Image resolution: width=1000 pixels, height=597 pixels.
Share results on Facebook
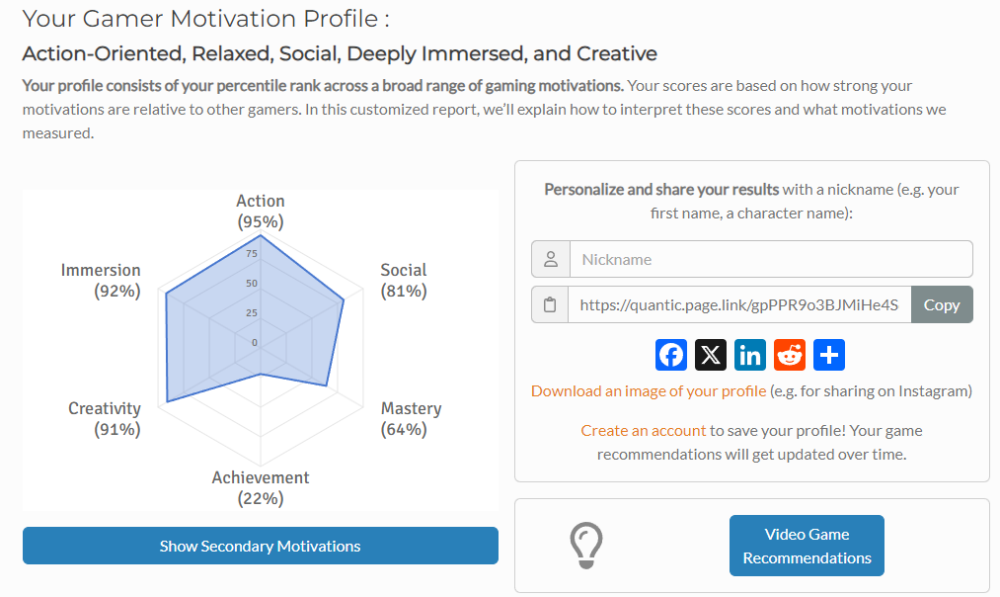click(672, 355)
